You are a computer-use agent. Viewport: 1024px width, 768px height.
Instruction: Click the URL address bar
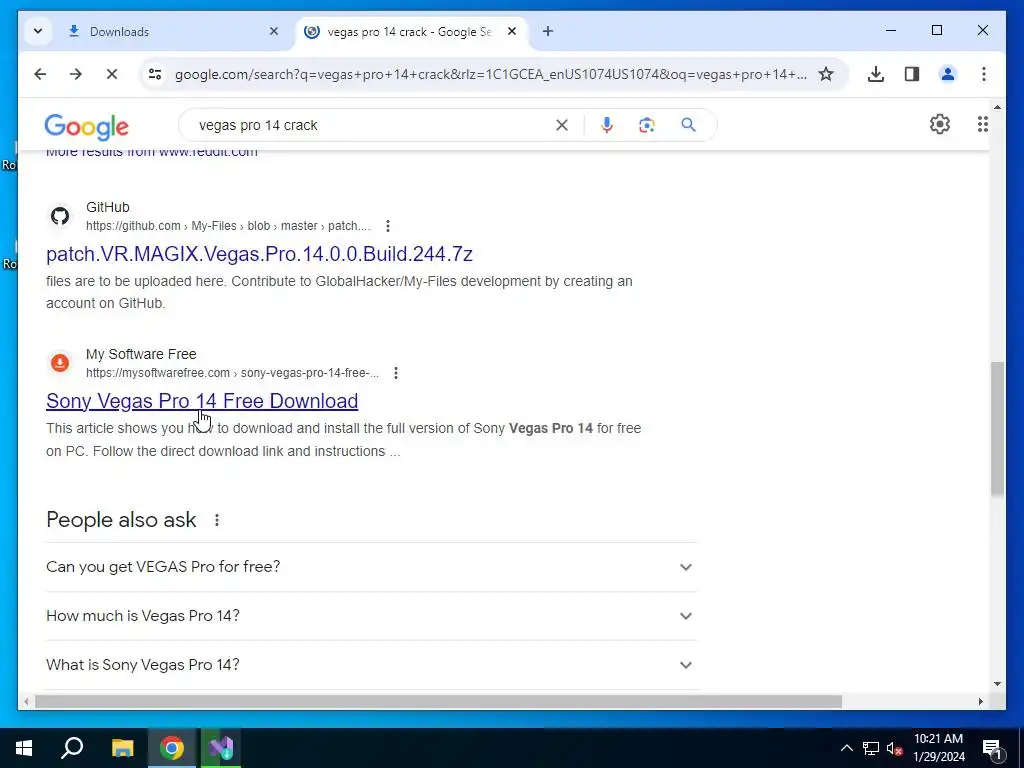coord(491,74)
